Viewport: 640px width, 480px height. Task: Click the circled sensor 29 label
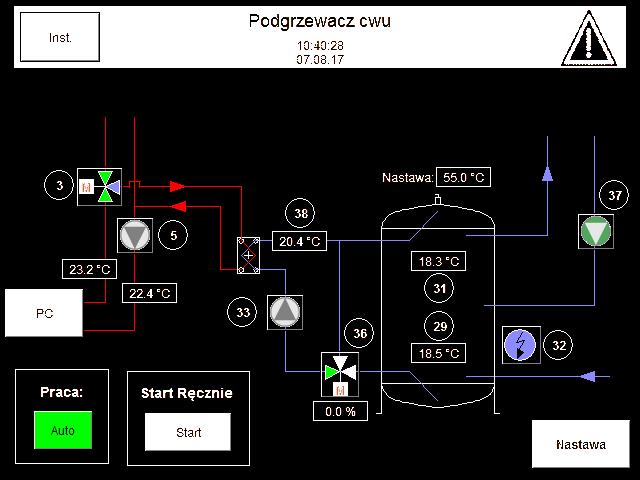[x=440, y=326]
